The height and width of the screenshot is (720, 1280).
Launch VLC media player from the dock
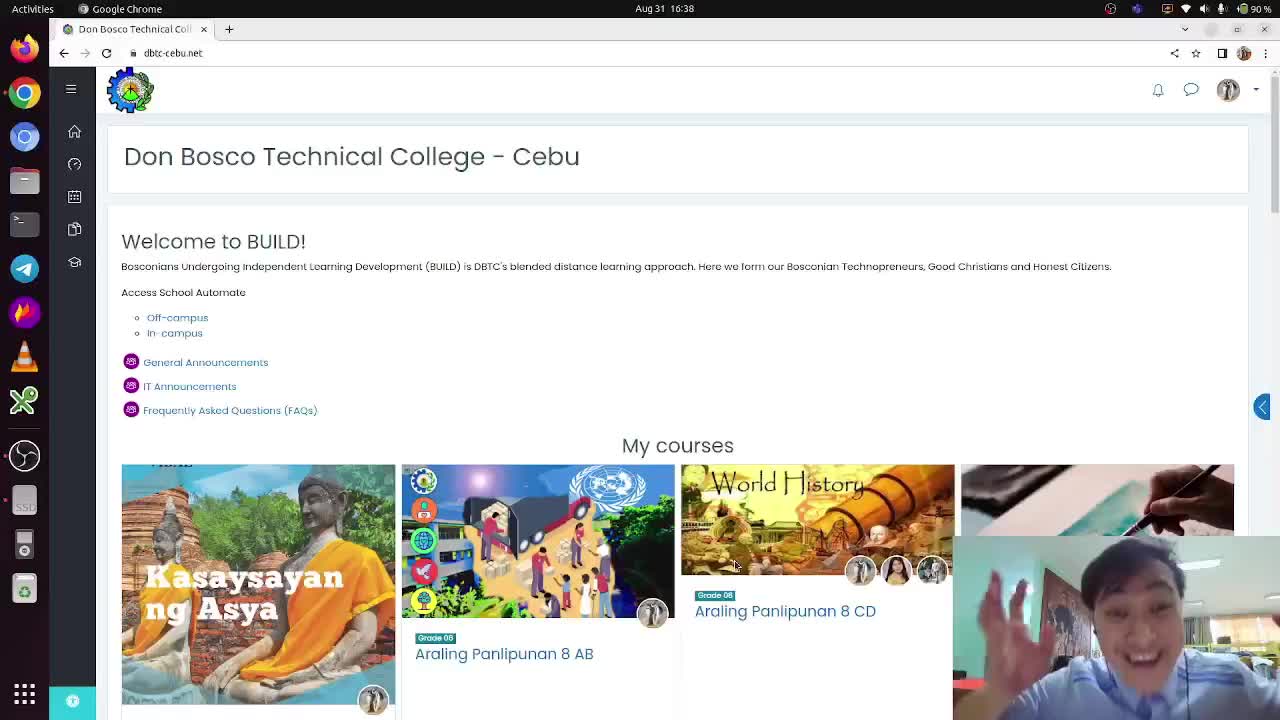(24, 356)
